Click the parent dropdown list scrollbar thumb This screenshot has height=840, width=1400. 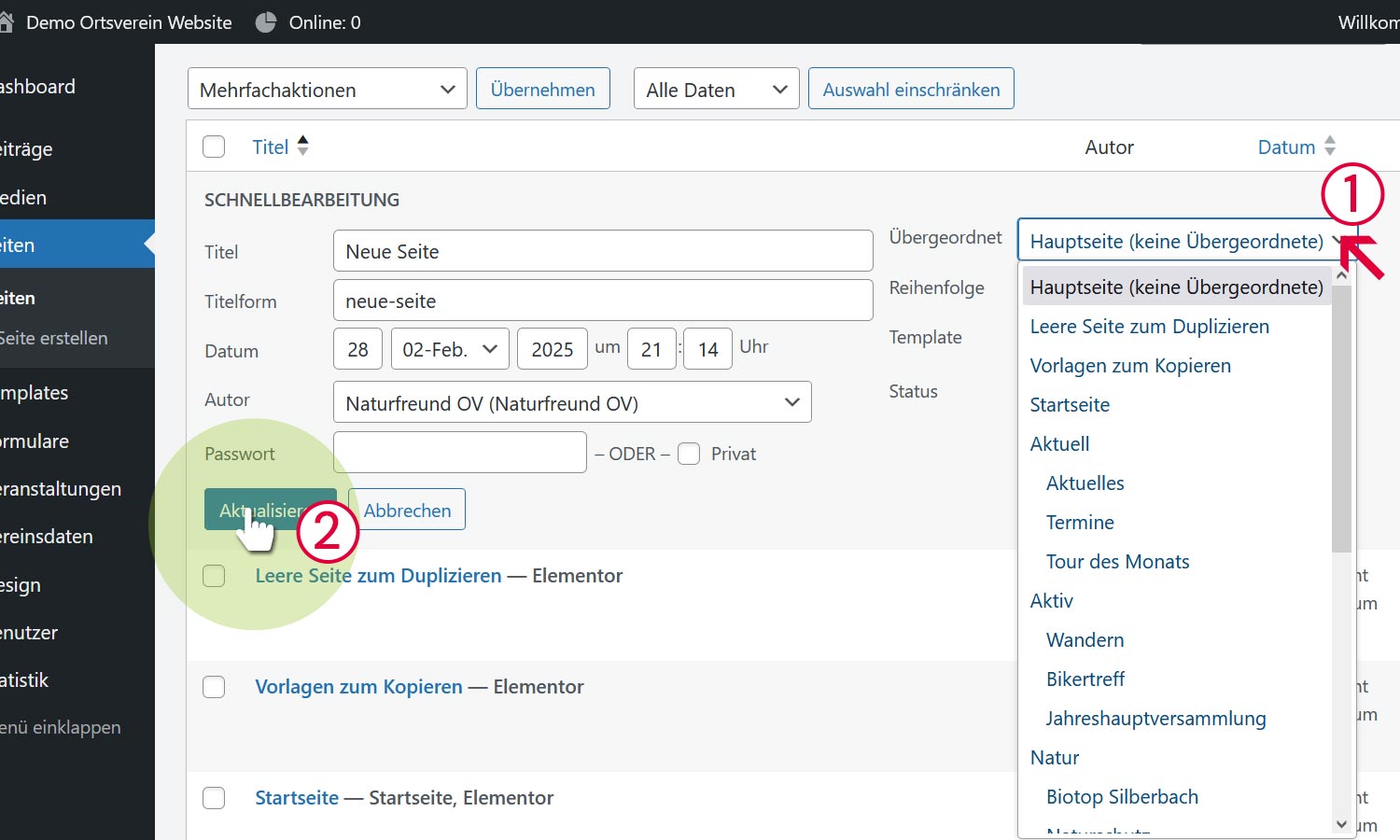1341,418
